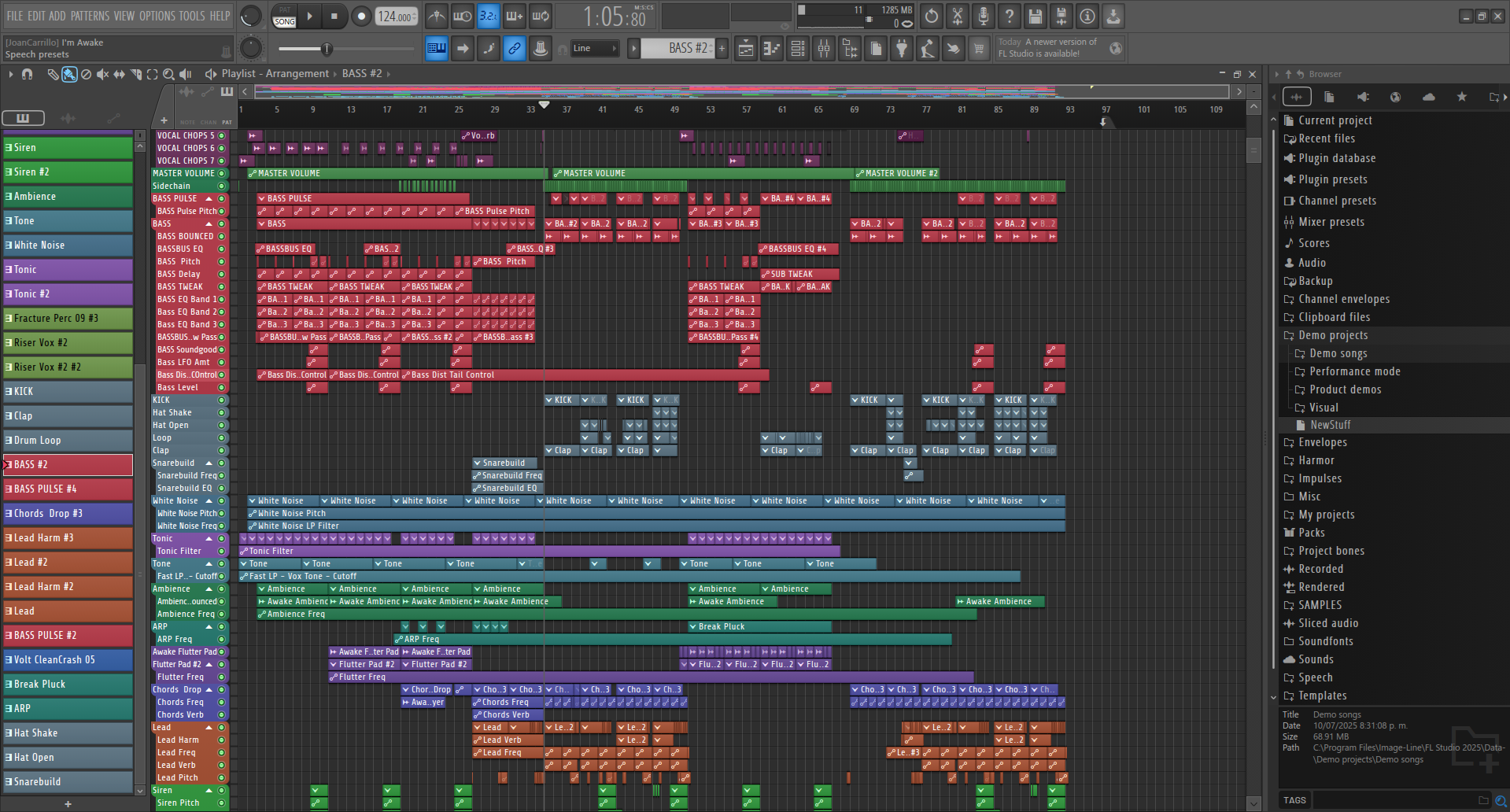Click the plugin picker plug icon
The image size is (1510, 812).
point(902,49)
